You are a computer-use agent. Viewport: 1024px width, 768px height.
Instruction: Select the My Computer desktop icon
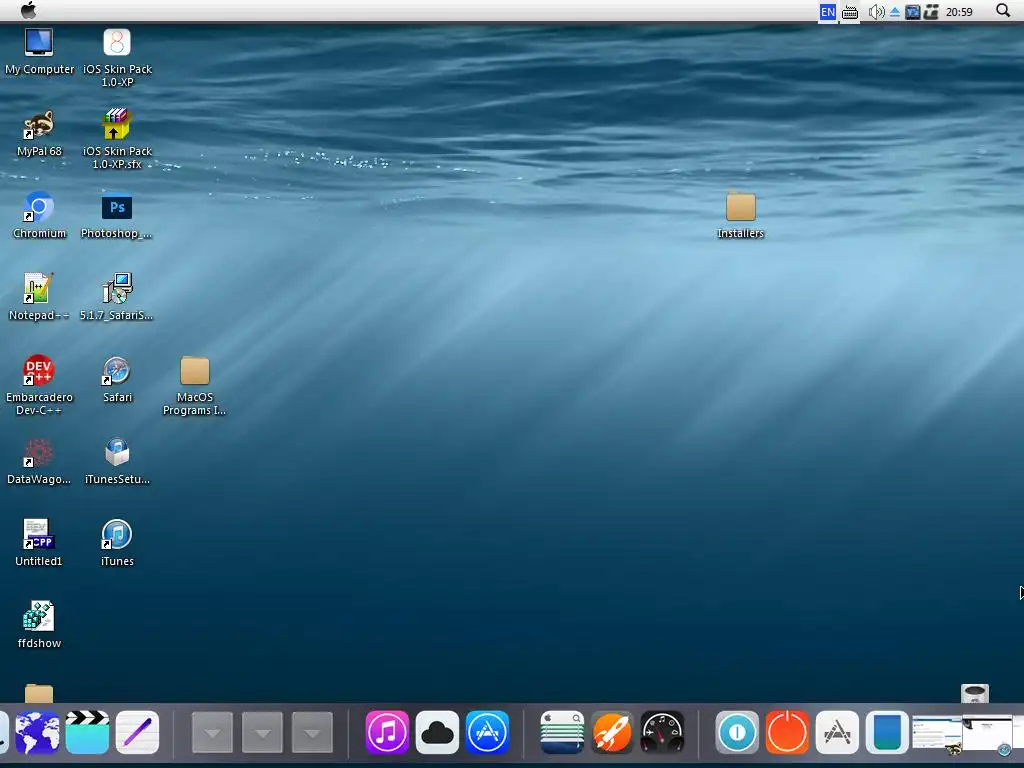click(39, 52)
